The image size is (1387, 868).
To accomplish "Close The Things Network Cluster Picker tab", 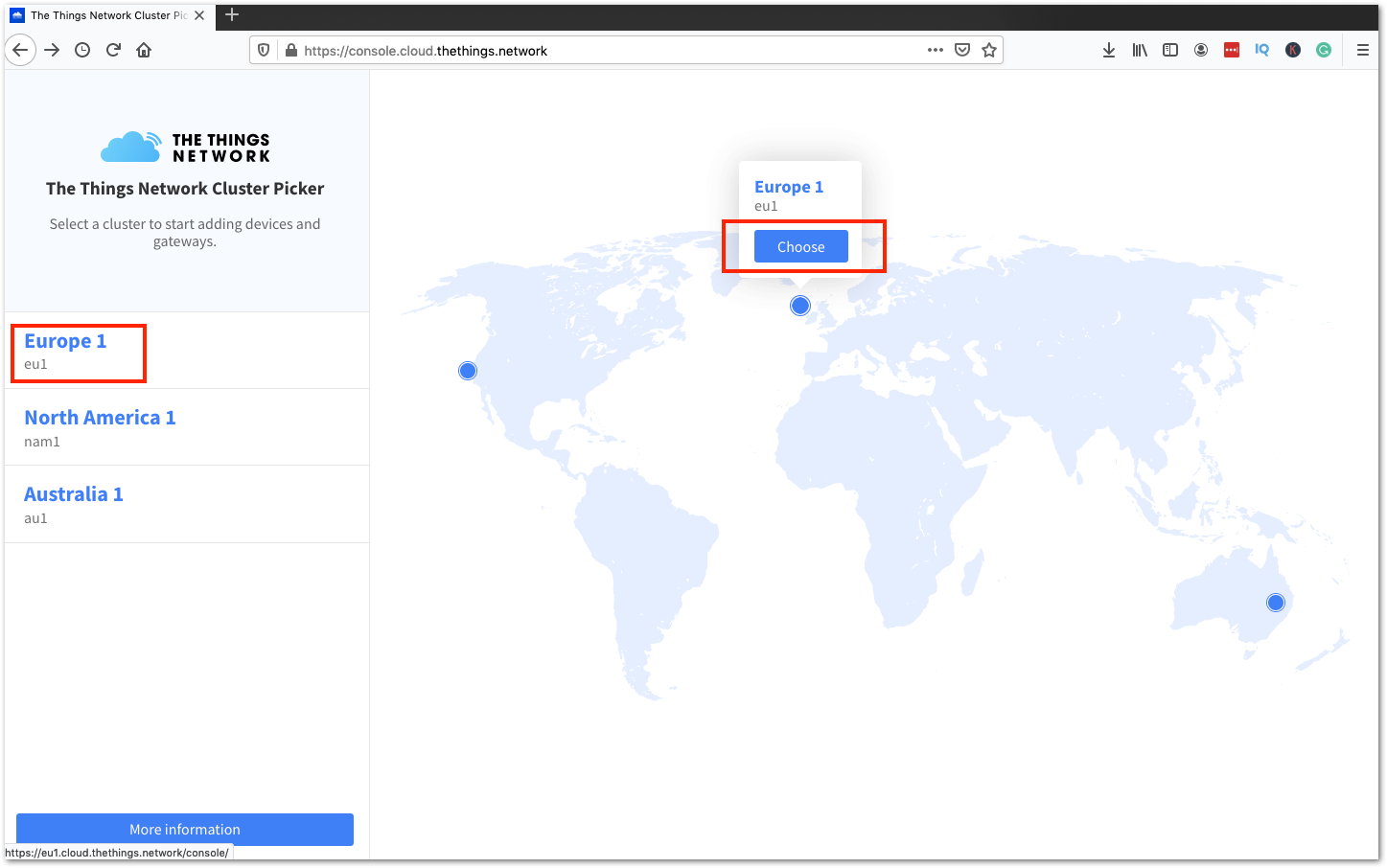I will pyautogui.click(x=199, y=15).
